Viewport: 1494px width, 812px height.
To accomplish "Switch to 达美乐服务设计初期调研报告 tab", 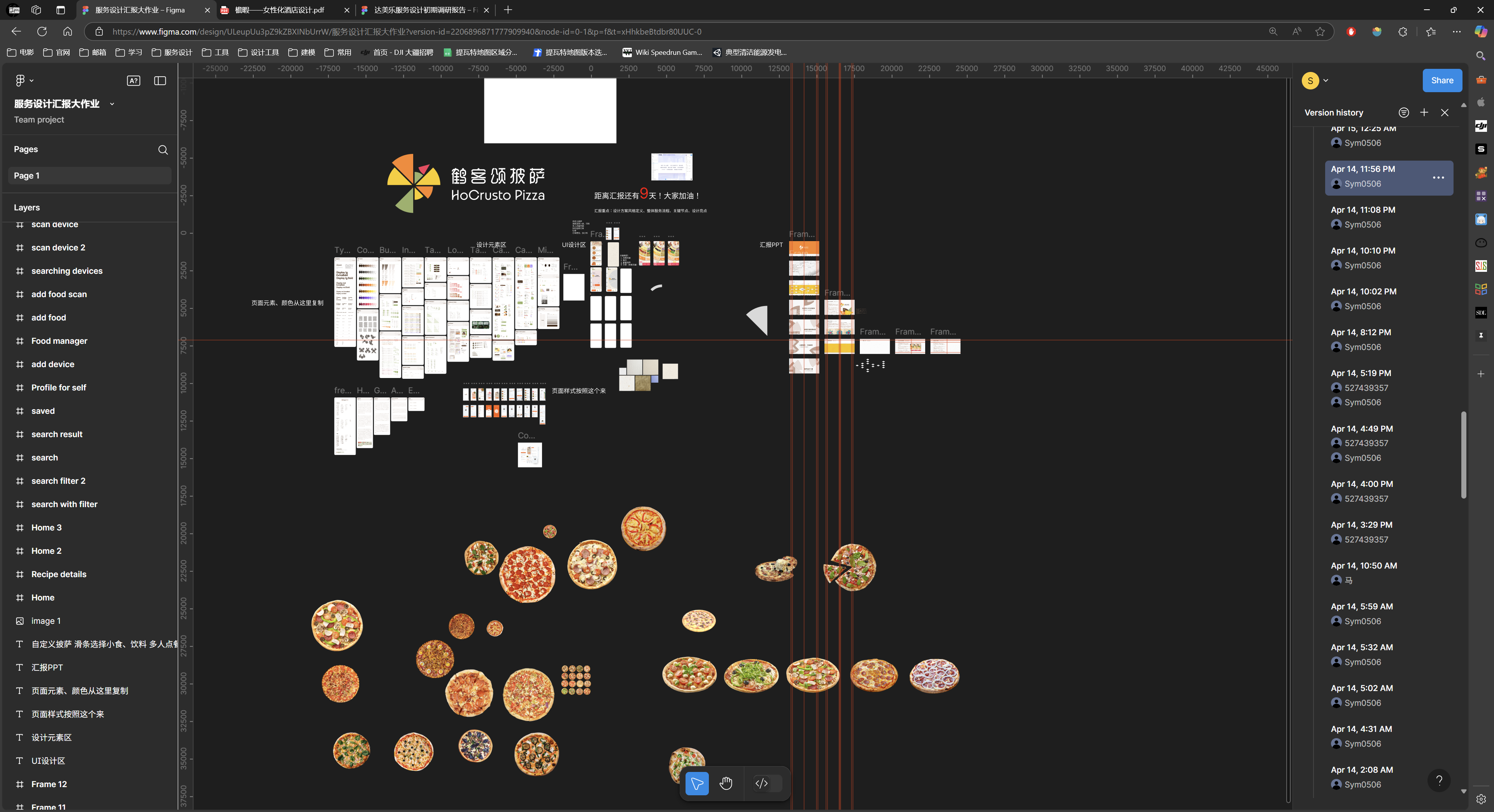I will click(424, 10).
